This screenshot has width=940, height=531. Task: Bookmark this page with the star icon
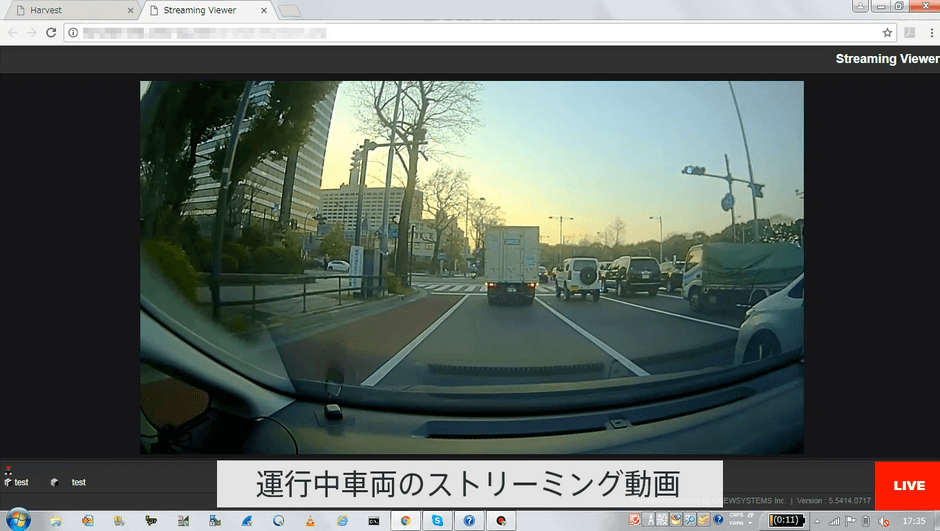click(x=887, y=32)
